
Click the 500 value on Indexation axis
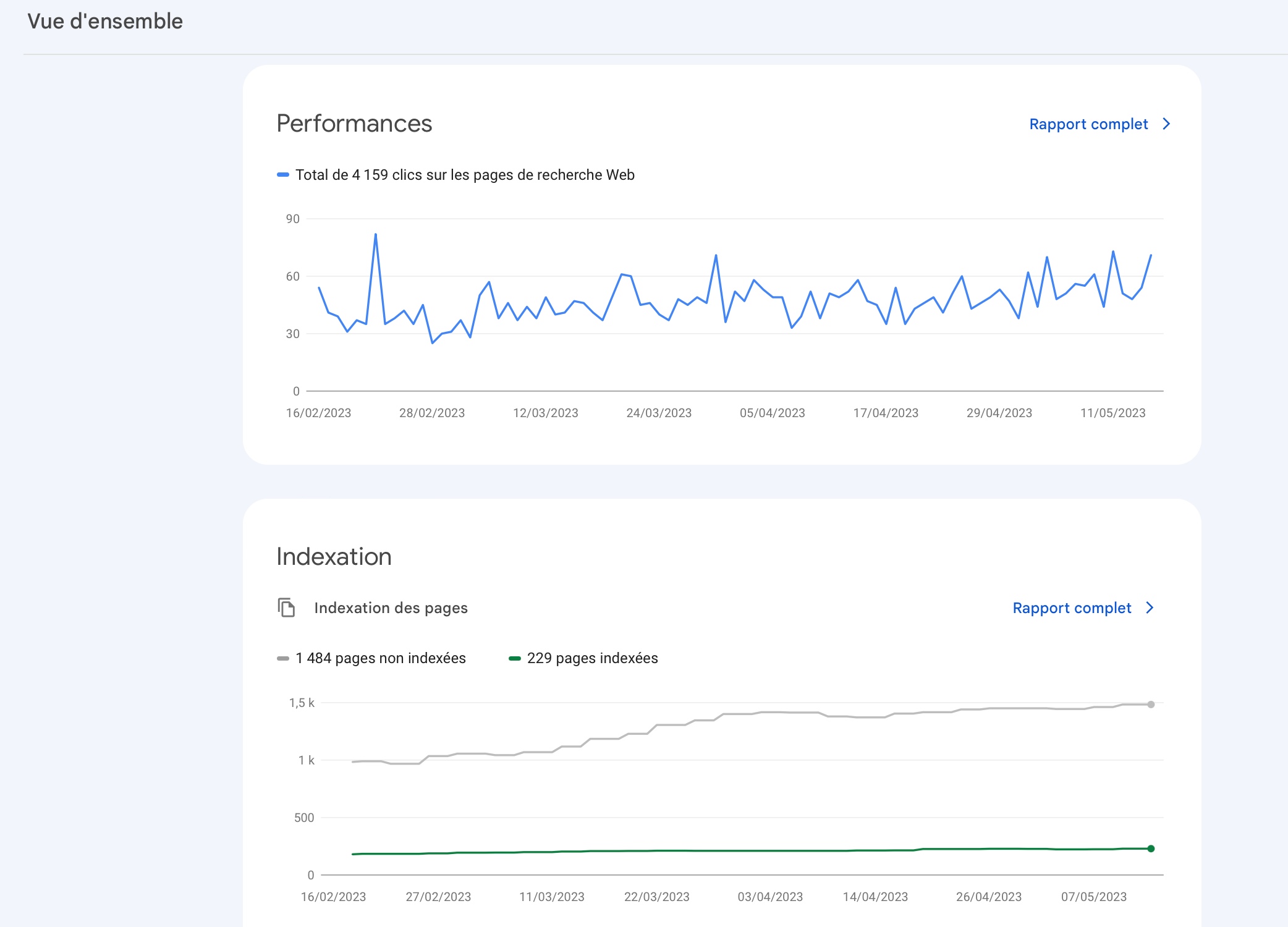tap(304, 818)
